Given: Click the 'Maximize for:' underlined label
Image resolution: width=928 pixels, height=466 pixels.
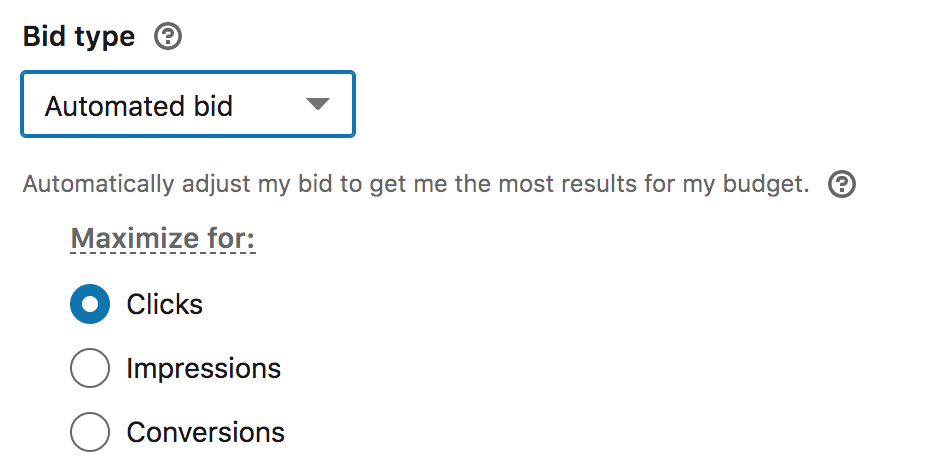Looking at the screenshot, I should pyautogui.click(x=163, y=240).
